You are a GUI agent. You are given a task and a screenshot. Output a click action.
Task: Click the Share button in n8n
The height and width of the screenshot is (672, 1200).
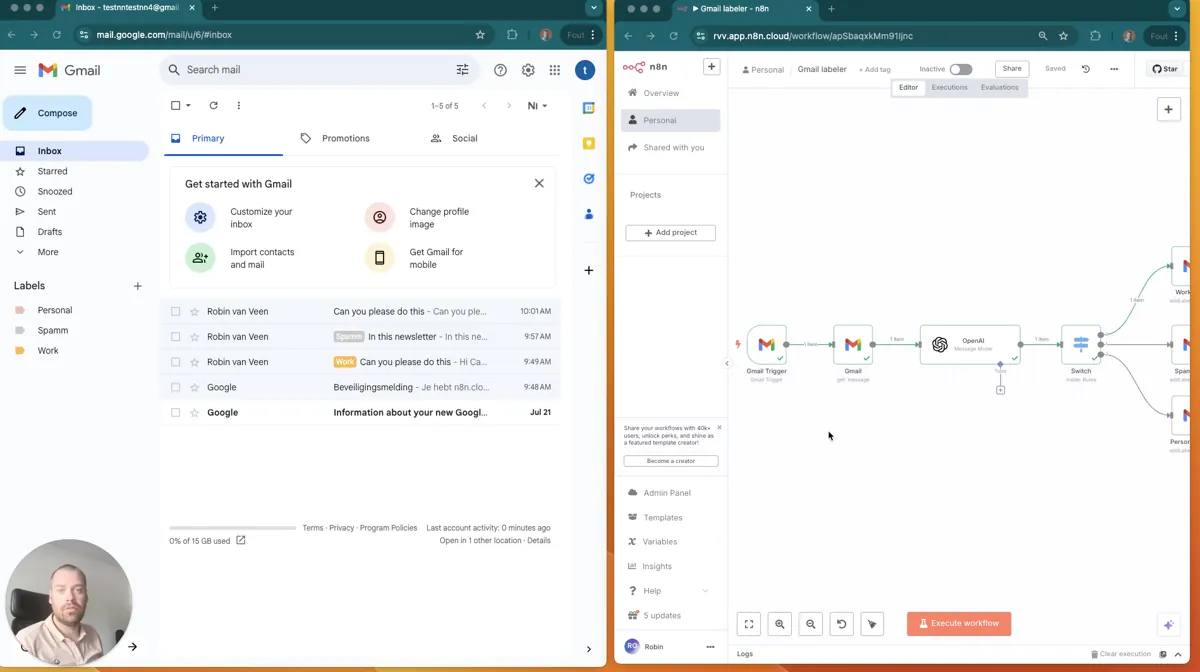(x=1012, y=69)
